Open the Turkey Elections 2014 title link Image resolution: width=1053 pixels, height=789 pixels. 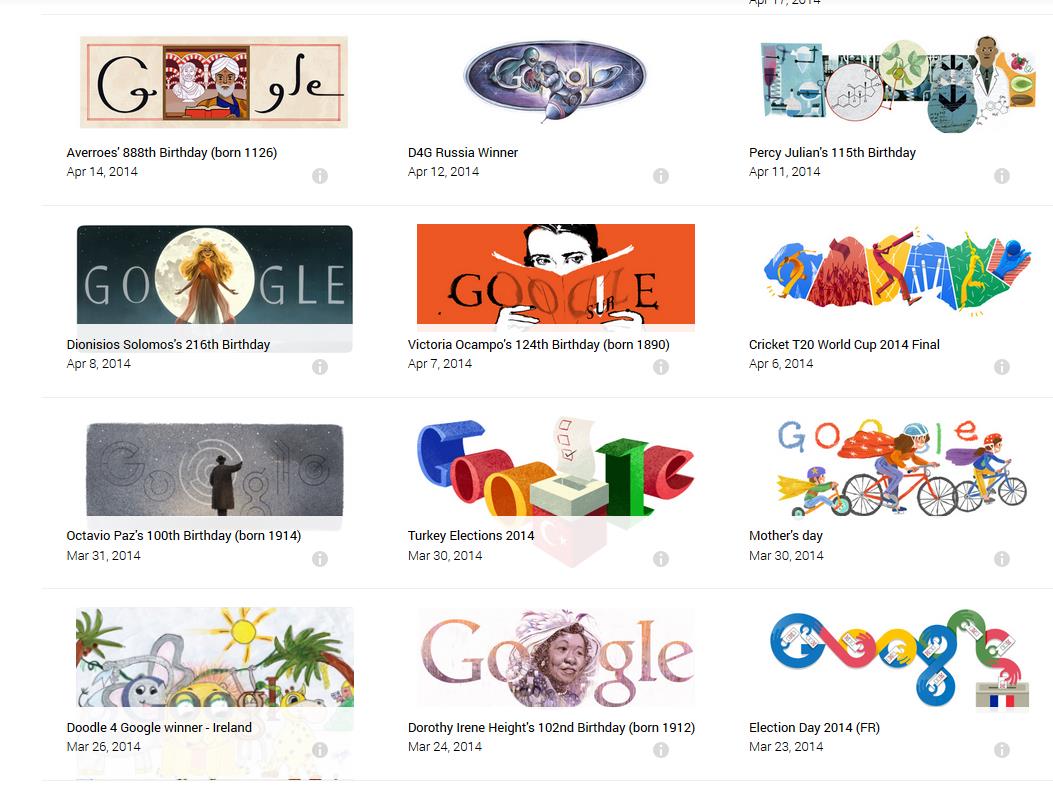click(471, 535)
